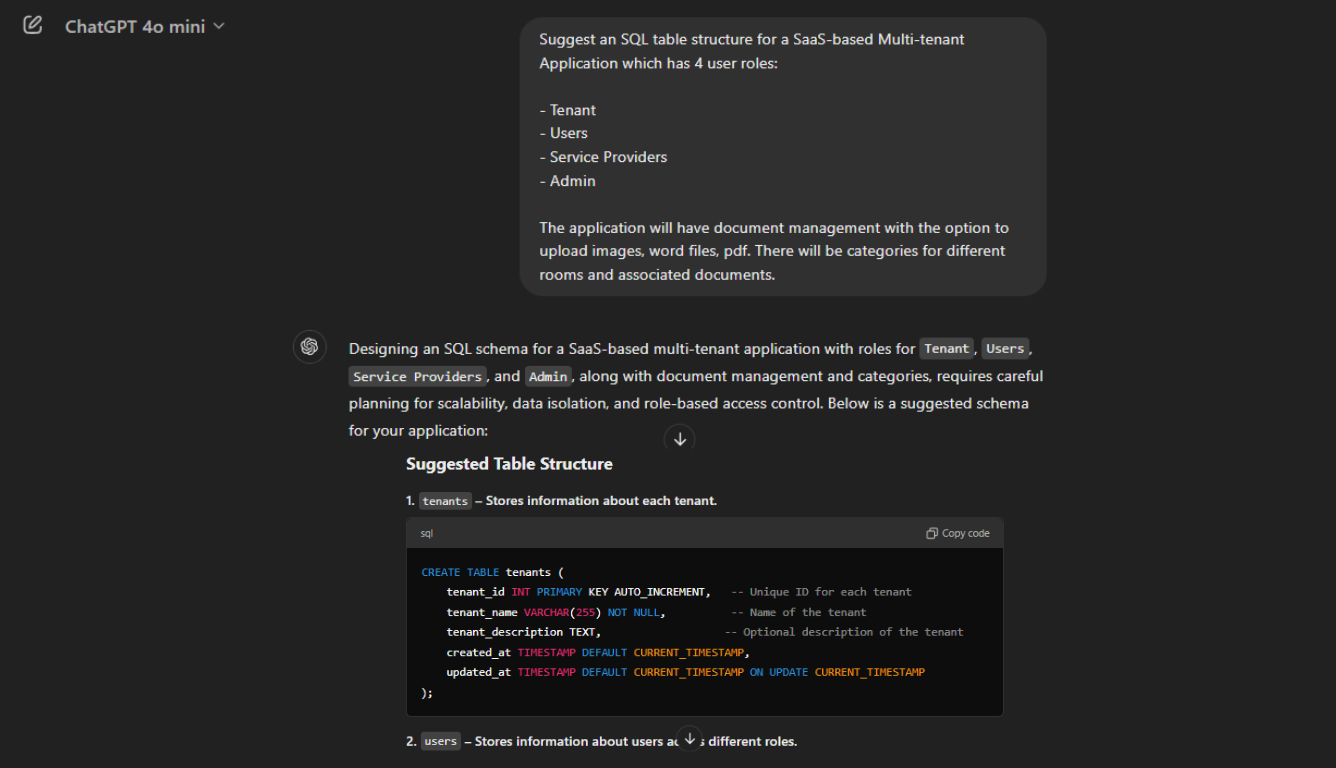Click the 'Service Providers' inline code tag
1336x768 pixels.
pos(418,377)
